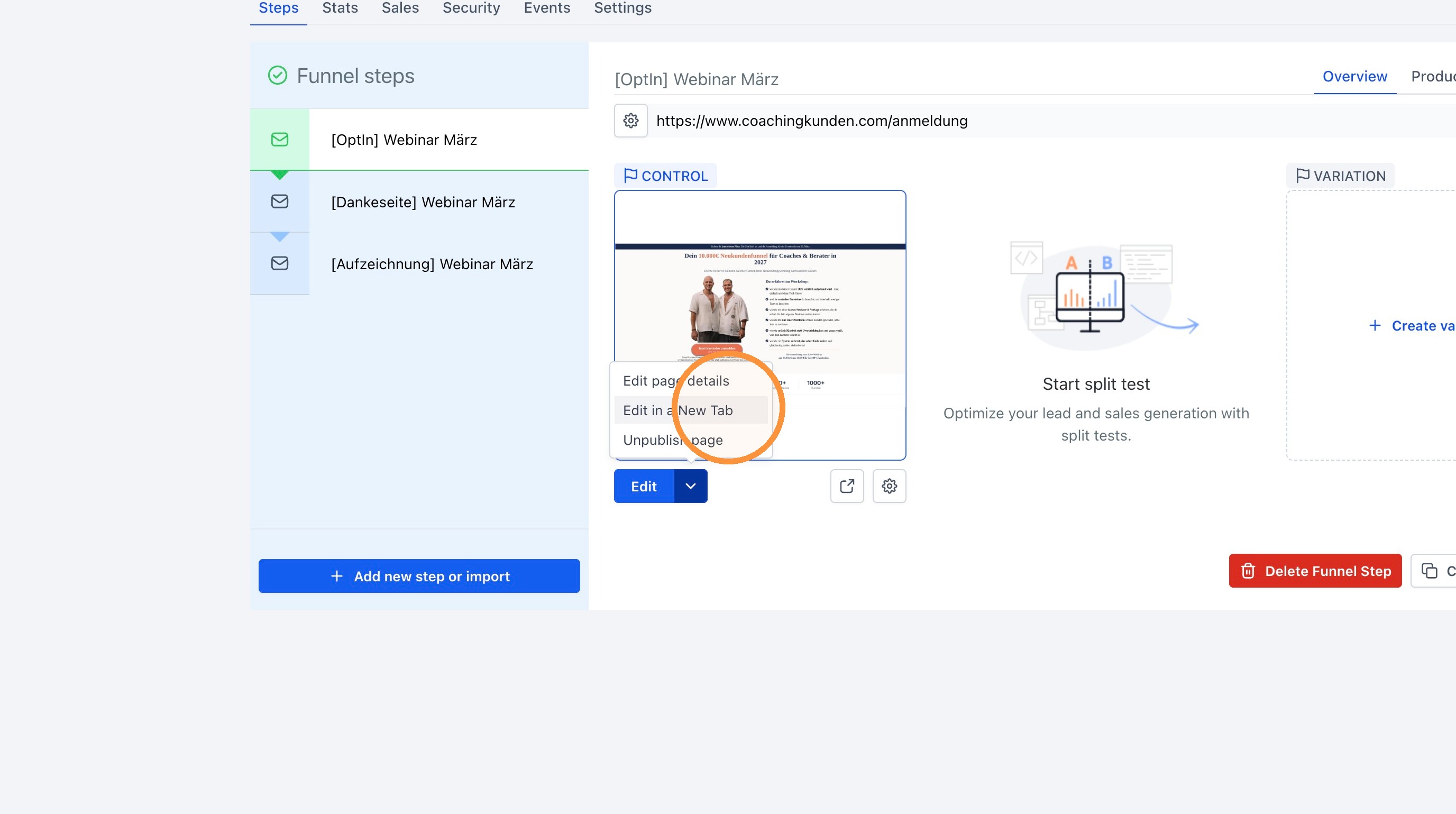Image resolution: width=1456 pixels, height=814 pixels.
Task: Expand the Edit button dropdown arrow
Action: [x=691, y=486]
